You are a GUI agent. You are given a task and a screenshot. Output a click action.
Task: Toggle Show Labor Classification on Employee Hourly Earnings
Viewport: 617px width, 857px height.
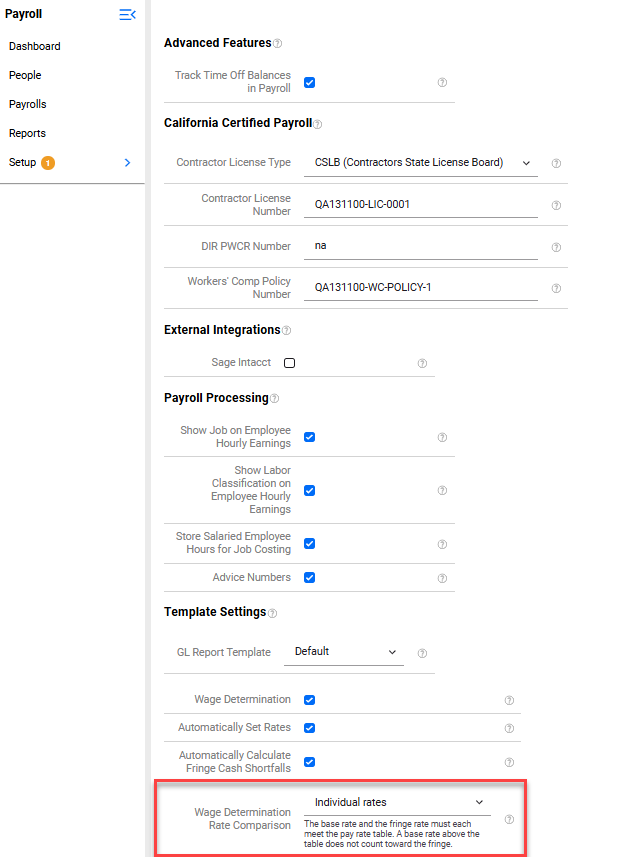[309, 490]
